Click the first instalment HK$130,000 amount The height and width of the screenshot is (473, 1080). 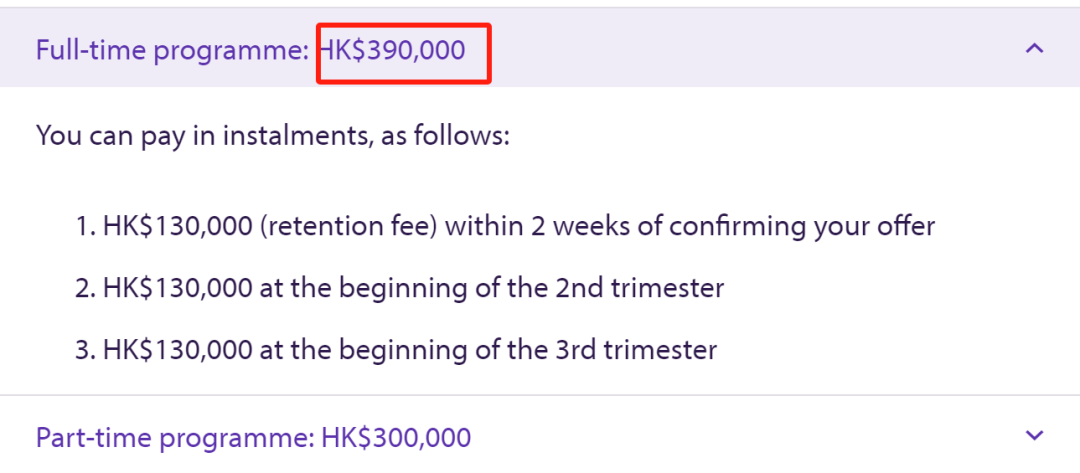coord(177,226)
